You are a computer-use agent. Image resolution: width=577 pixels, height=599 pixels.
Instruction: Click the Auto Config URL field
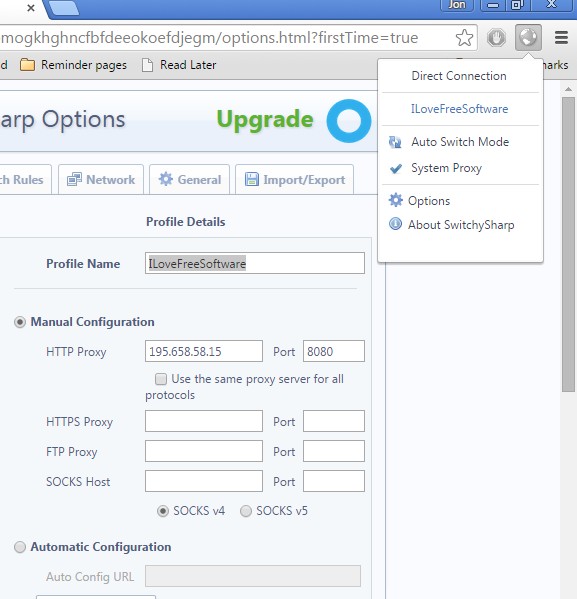(253, 576)
